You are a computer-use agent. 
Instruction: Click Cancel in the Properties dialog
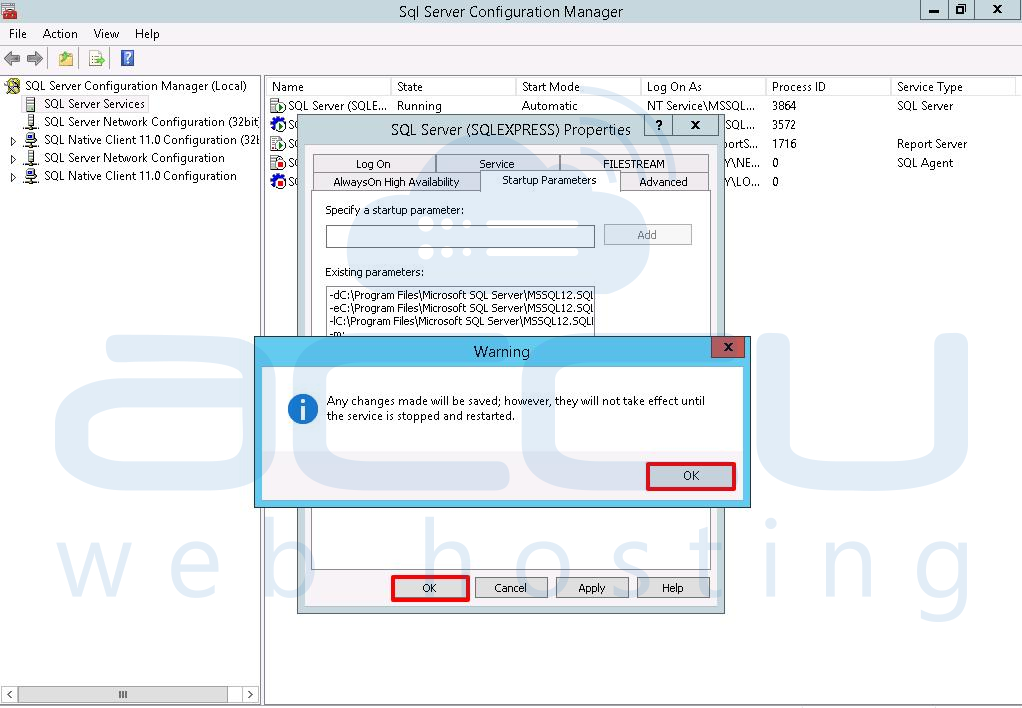[x=510, y=588]
